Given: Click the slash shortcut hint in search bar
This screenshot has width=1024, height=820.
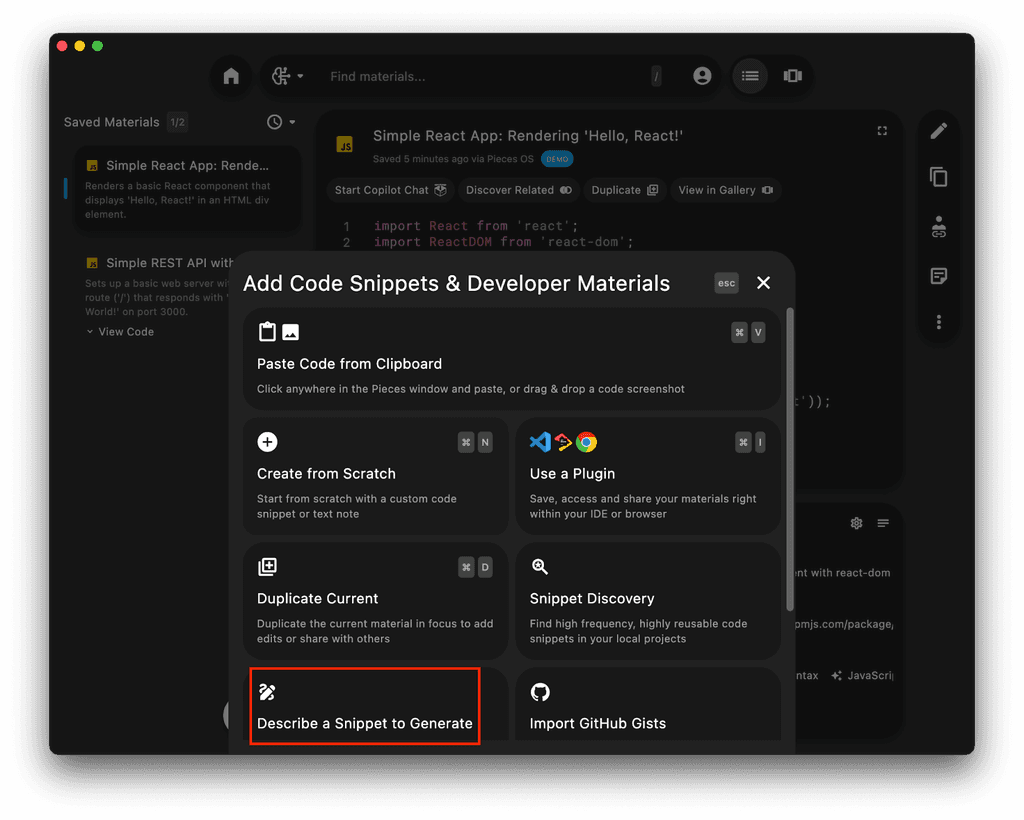Looking at the screenshot, I should click(656, 76).
